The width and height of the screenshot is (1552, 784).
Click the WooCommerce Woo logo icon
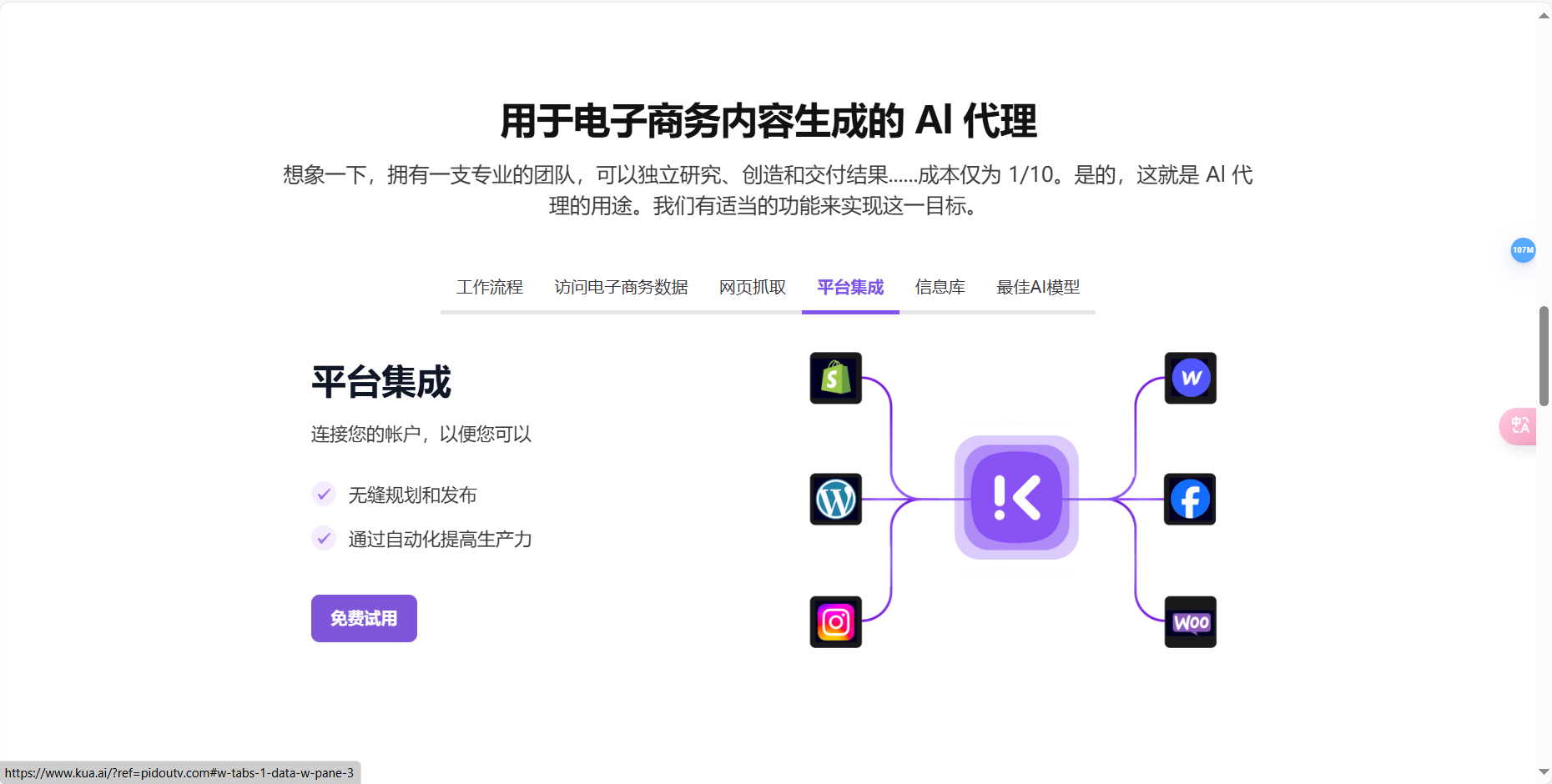(x=1190, y=622)
